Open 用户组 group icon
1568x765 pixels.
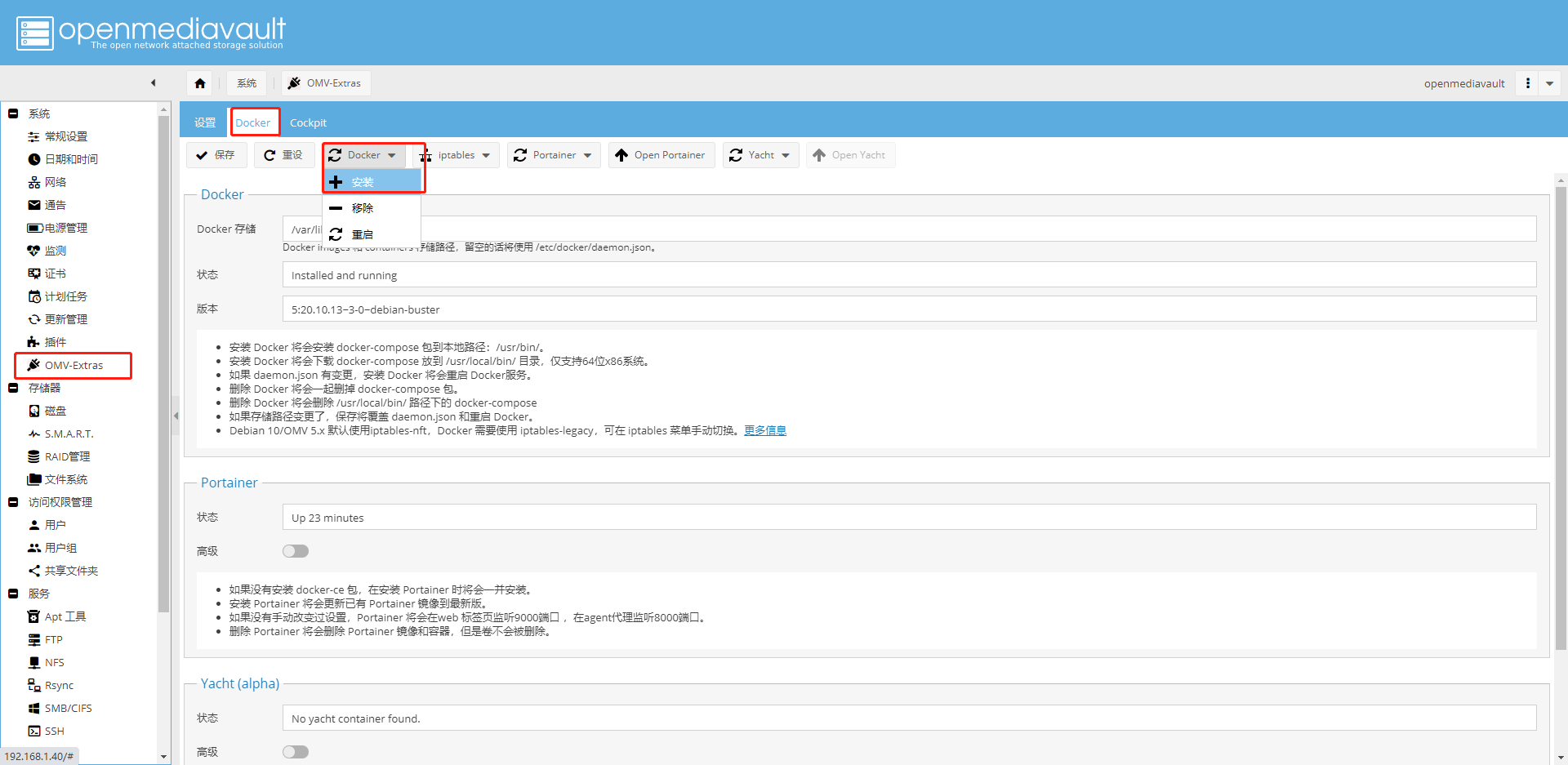tap(34, 548)
